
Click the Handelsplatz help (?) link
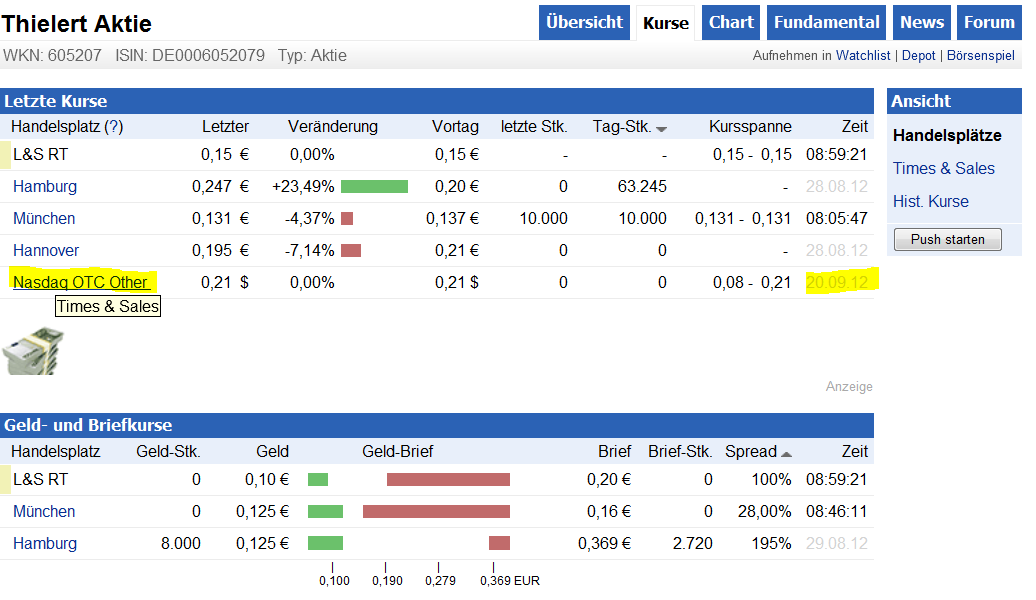[114, 126]
